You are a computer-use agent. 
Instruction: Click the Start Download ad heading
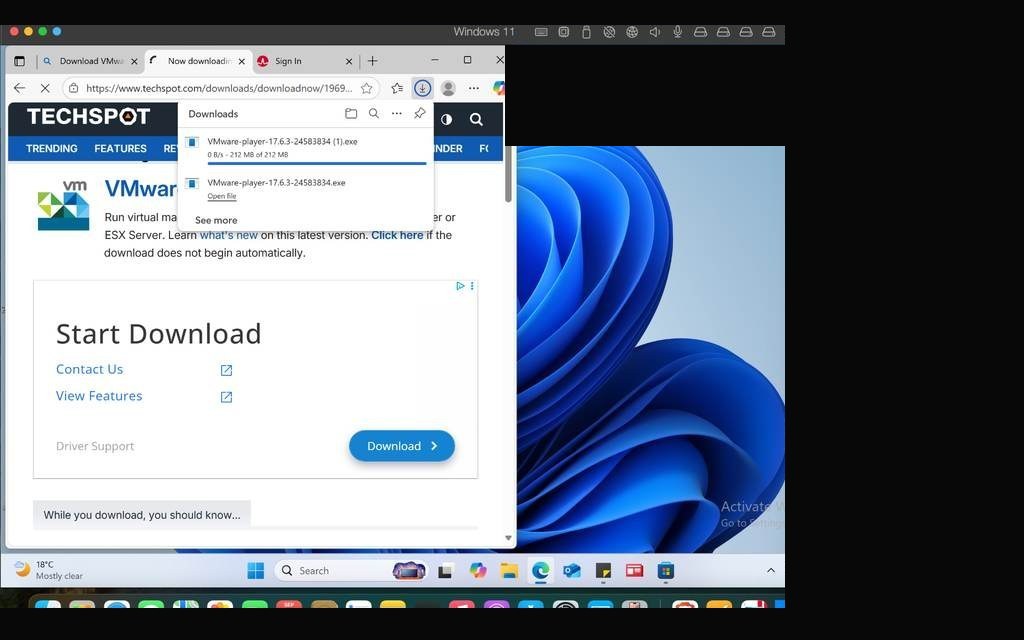click(x=159, y=334)
